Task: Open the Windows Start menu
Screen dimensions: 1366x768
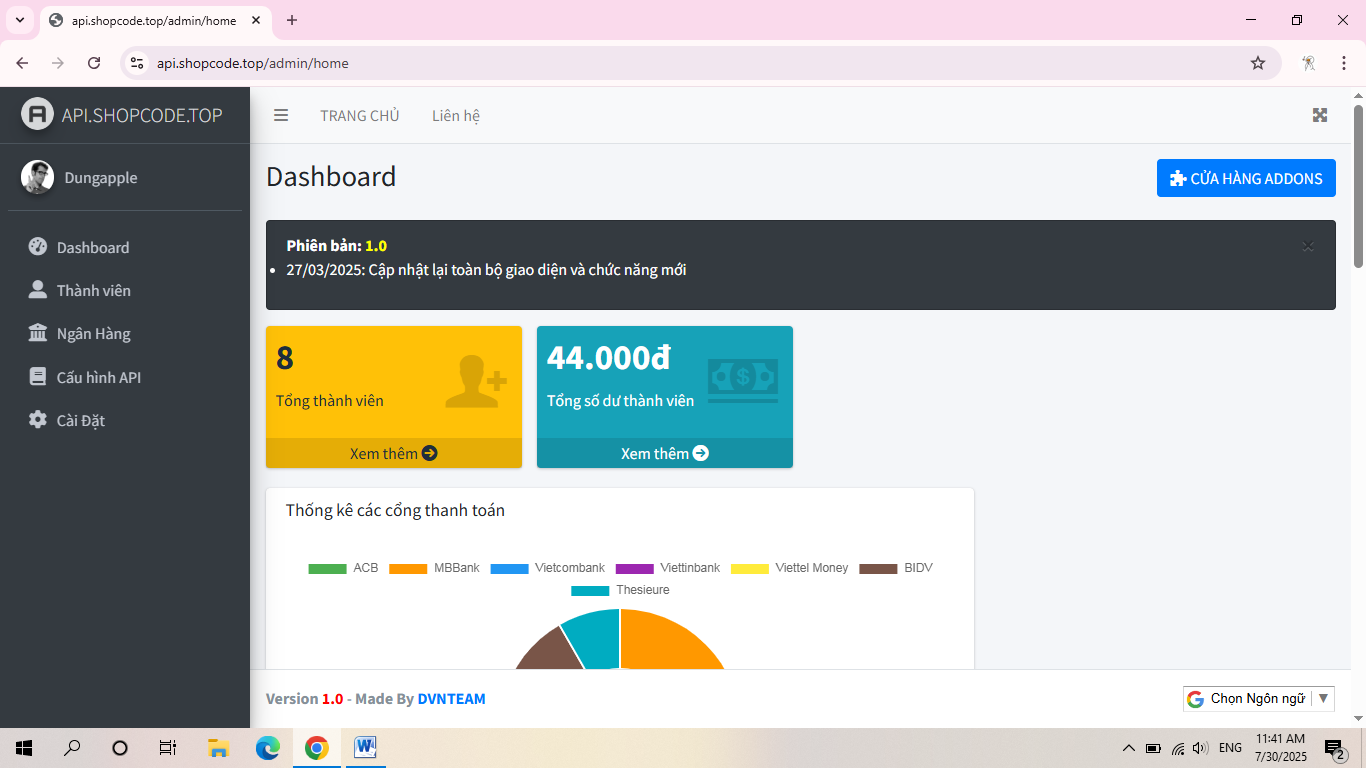Action: pyautogui.click(x=24, y=748)
